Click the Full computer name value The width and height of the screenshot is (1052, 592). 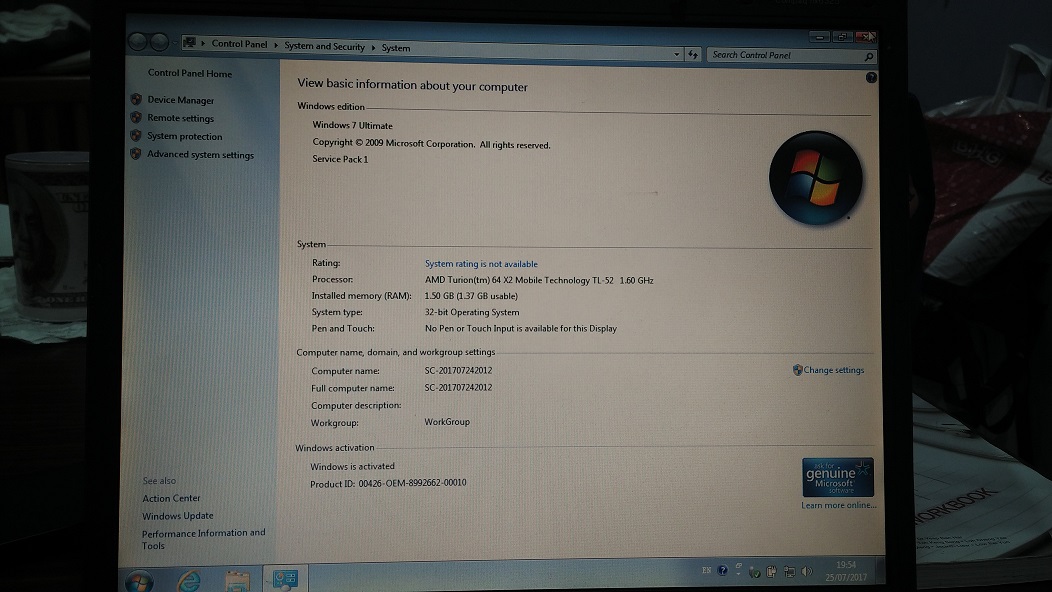click(458, 388)
